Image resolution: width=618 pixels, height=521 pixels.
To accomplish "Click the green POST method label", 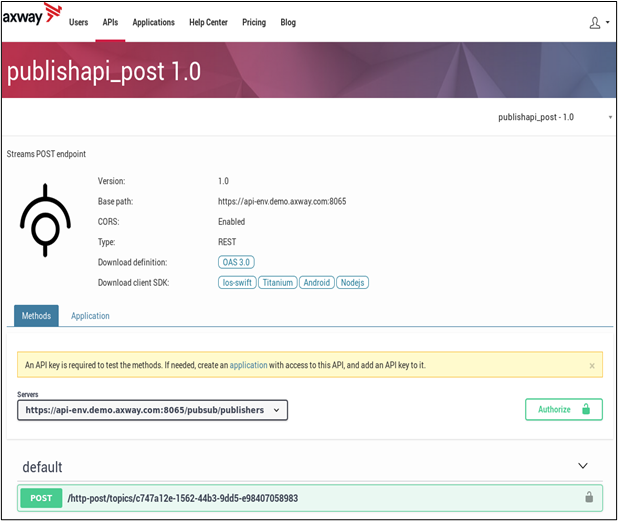I will [41, 498].
